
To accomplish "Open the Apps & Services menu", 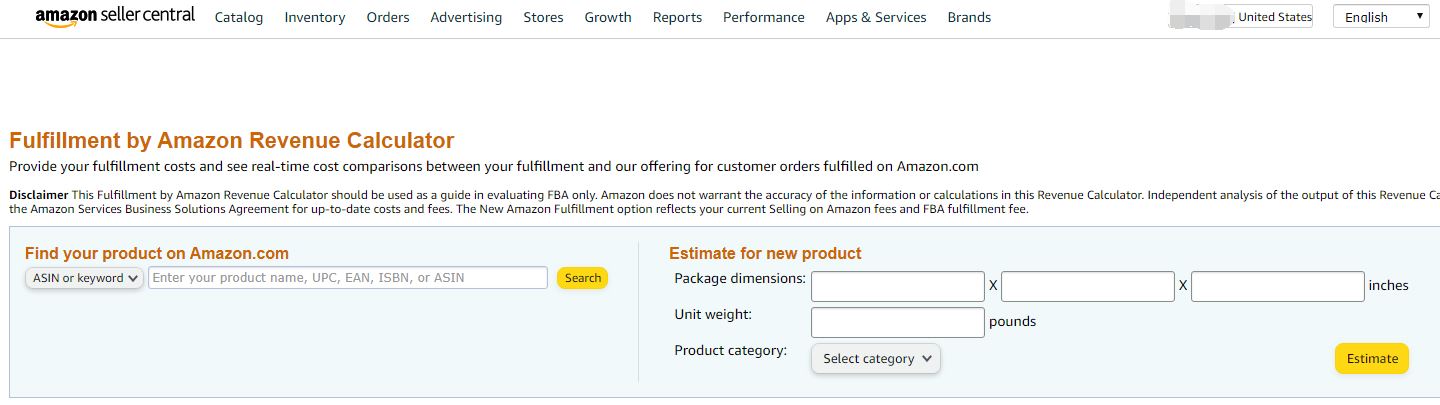I will coord(876,17).
